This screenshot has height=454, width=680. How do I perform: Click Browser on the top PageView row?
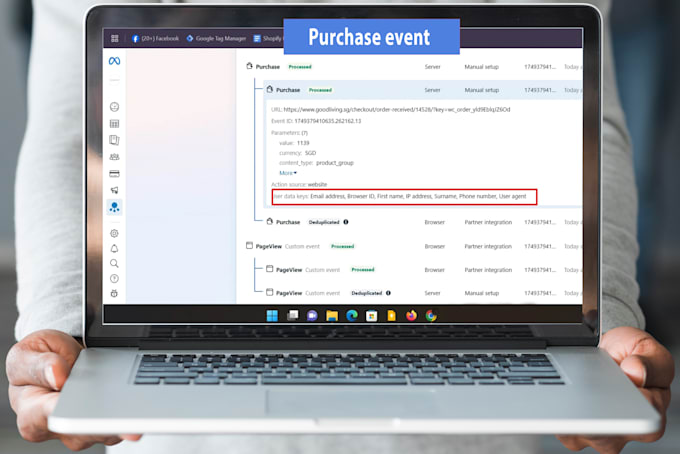(435, 246)
